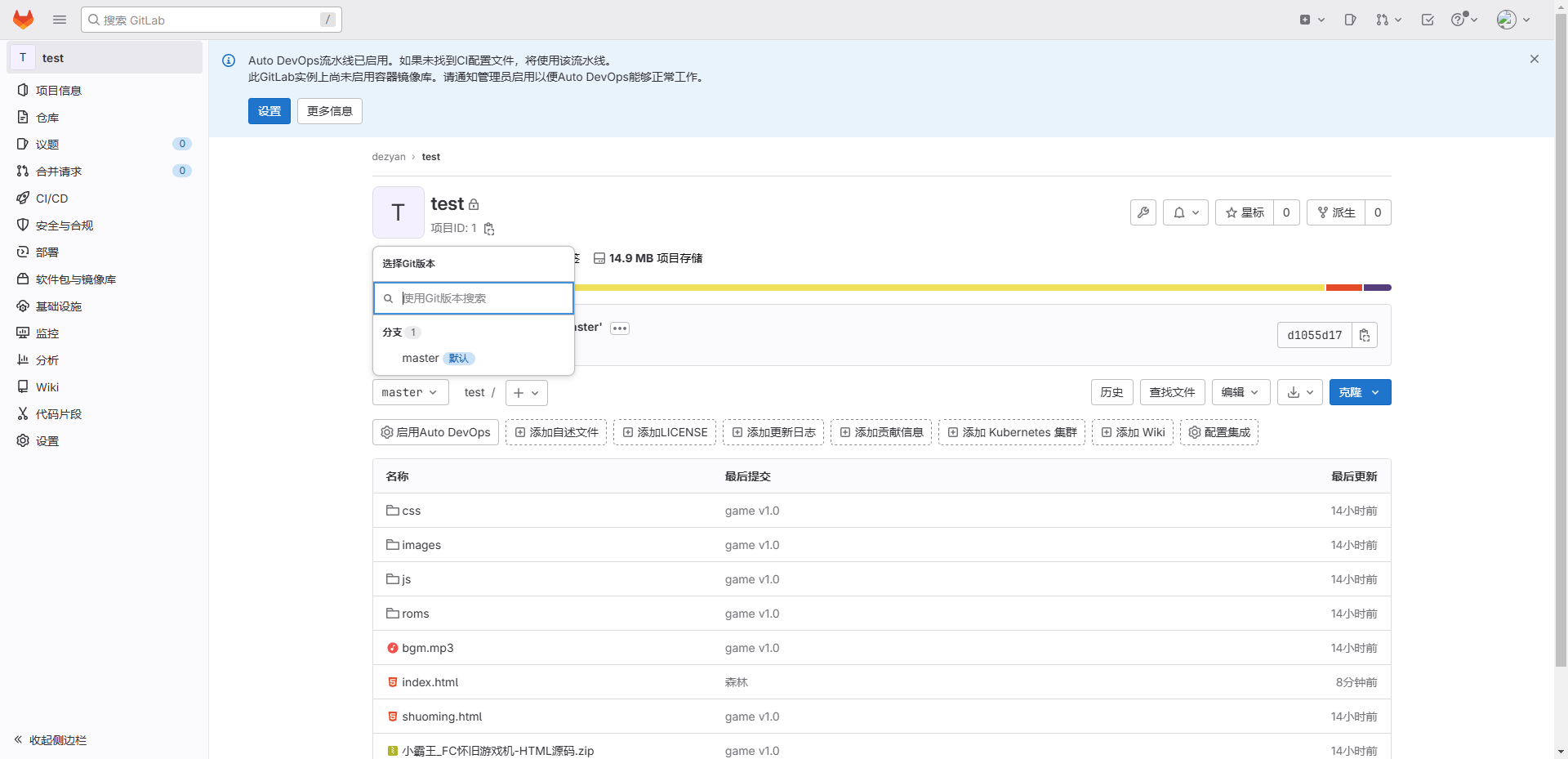Click 添加更新日志 button
1568x759 pixels.
pyautogui.click(x=773, y=432)
